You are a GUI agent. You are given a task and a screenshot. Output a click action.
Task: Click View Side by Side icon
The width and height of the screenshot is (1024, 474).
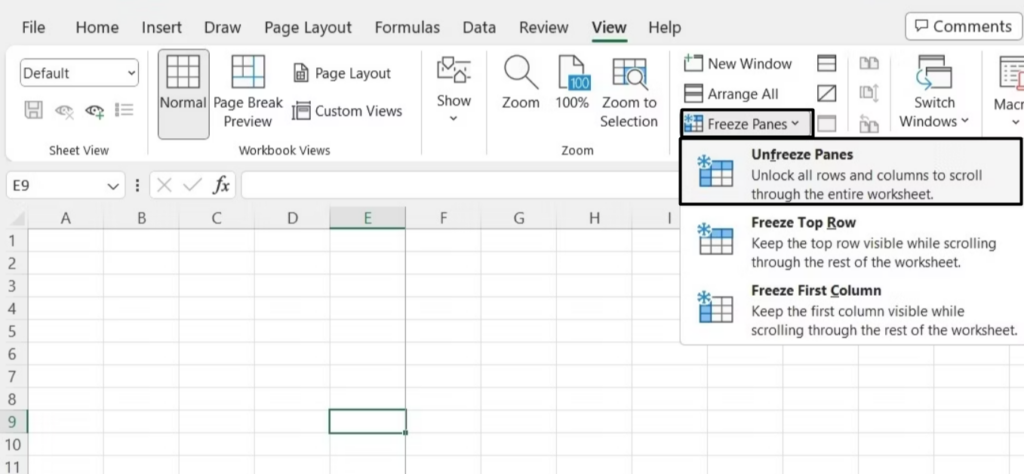[x=869, y=63]
